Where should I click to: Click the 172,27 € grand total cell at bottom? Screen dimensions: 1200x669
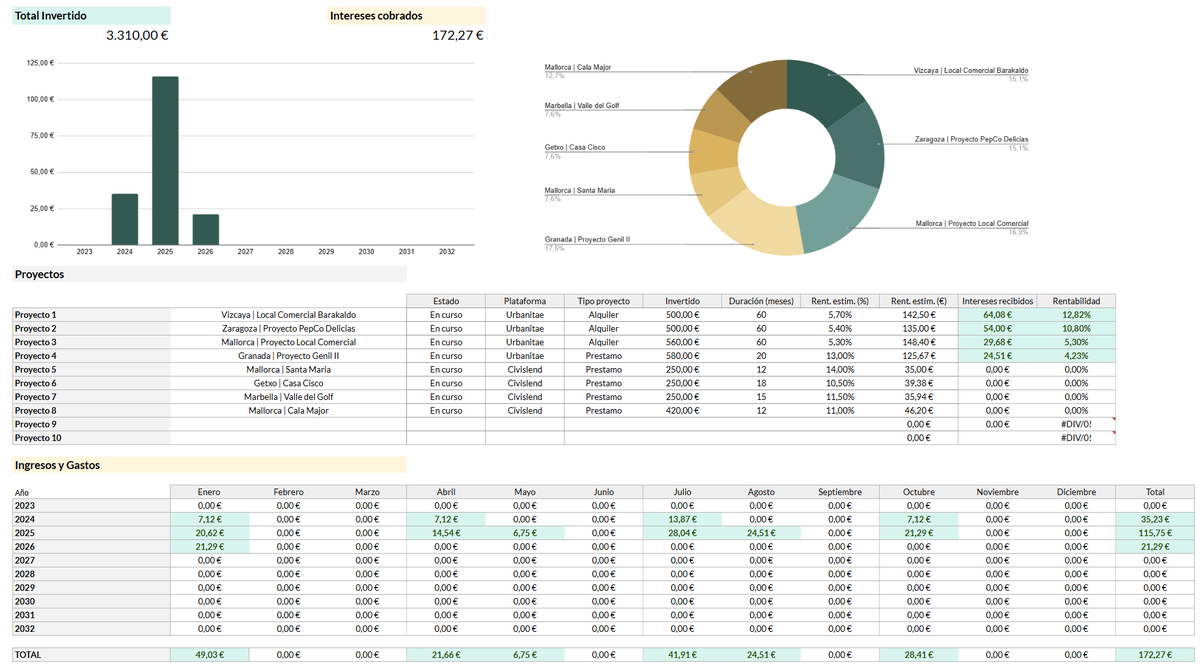[x=1155, y=654]
